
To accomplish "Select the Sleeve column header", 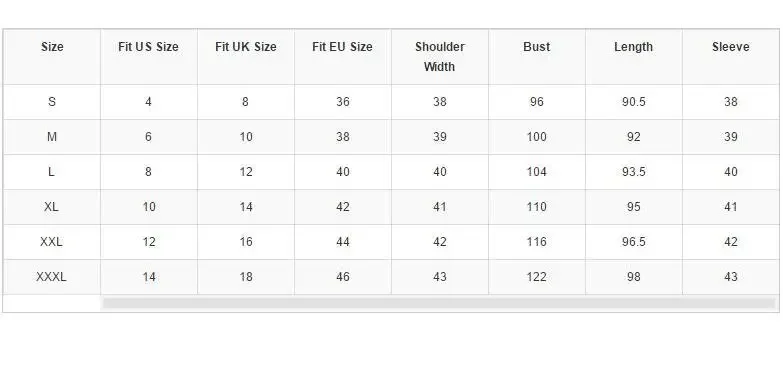I will point(731,47).
